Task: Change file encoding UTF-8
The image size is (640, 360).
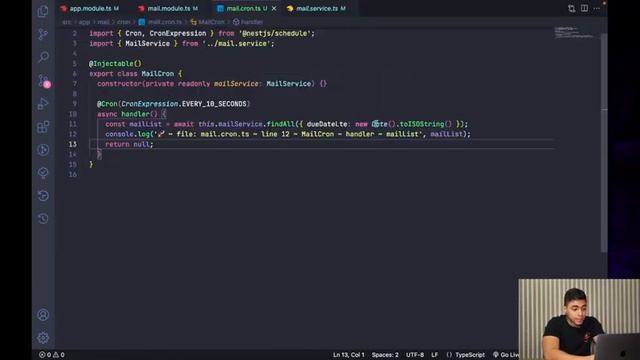Action: pyautogui.click(x=415, y=355)
